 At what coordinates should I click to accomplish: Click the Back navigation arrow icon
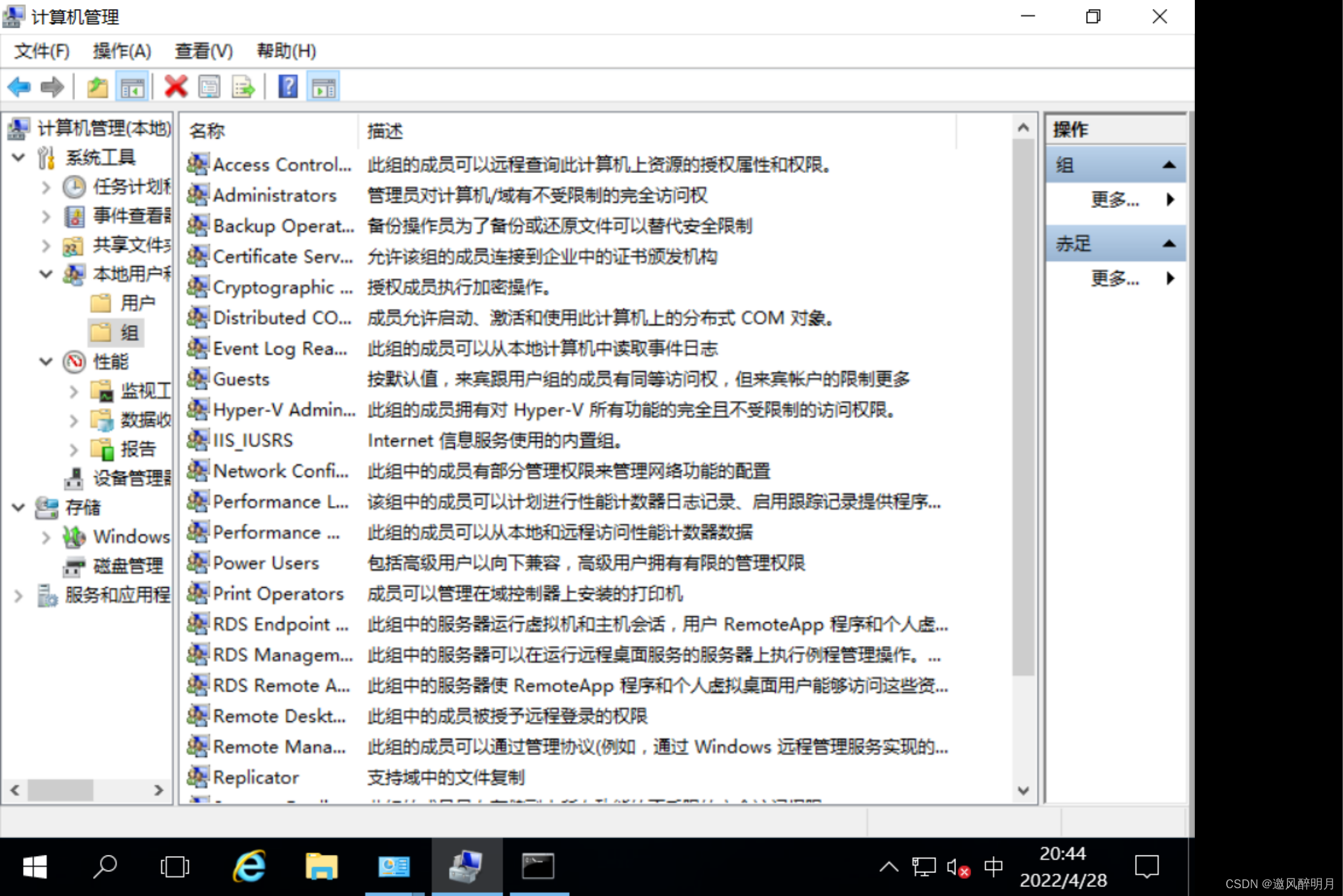pyautogui.click(x=19, y=87)
